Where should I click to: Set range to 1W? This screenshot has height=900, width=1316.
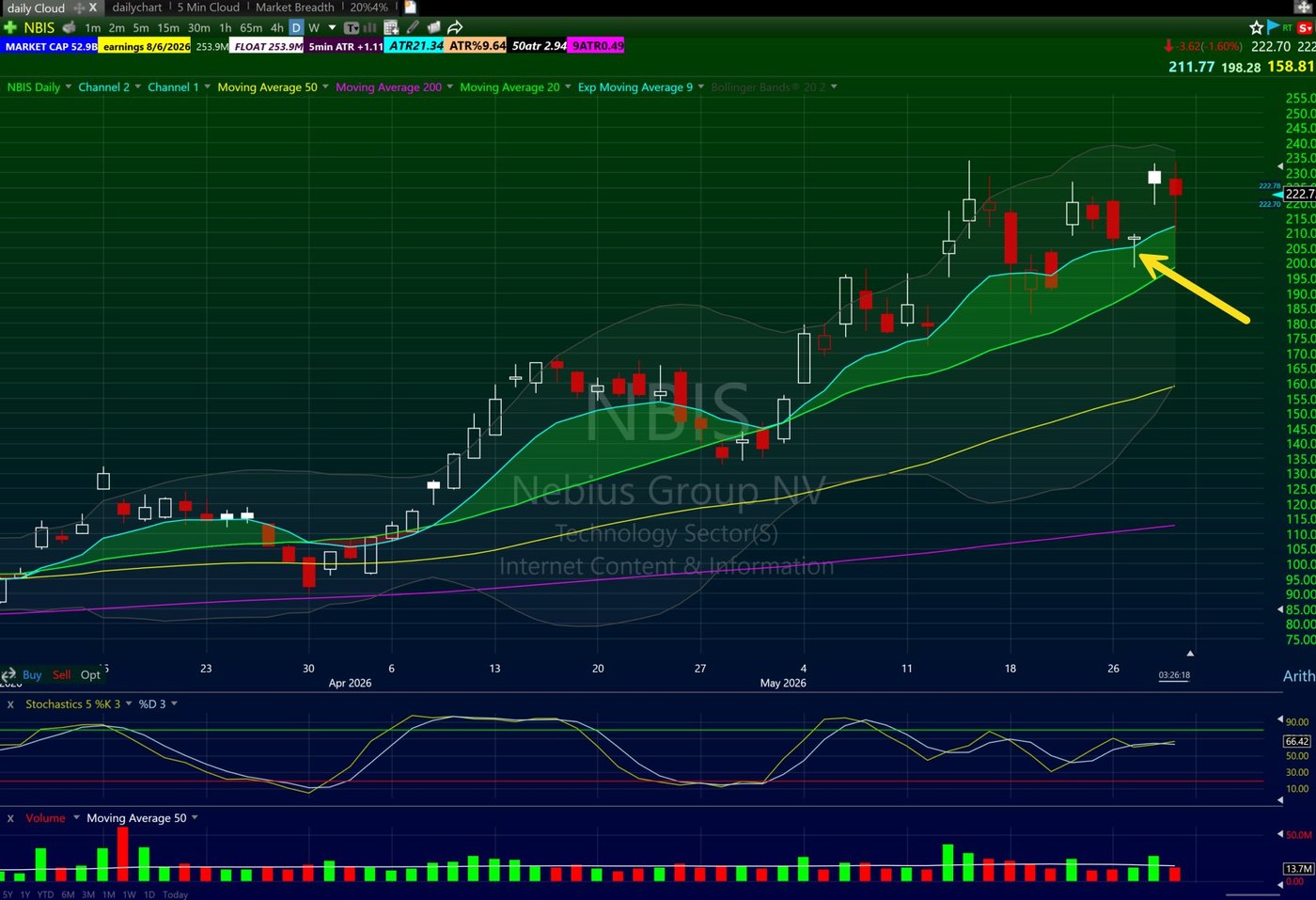click(129, 894)
